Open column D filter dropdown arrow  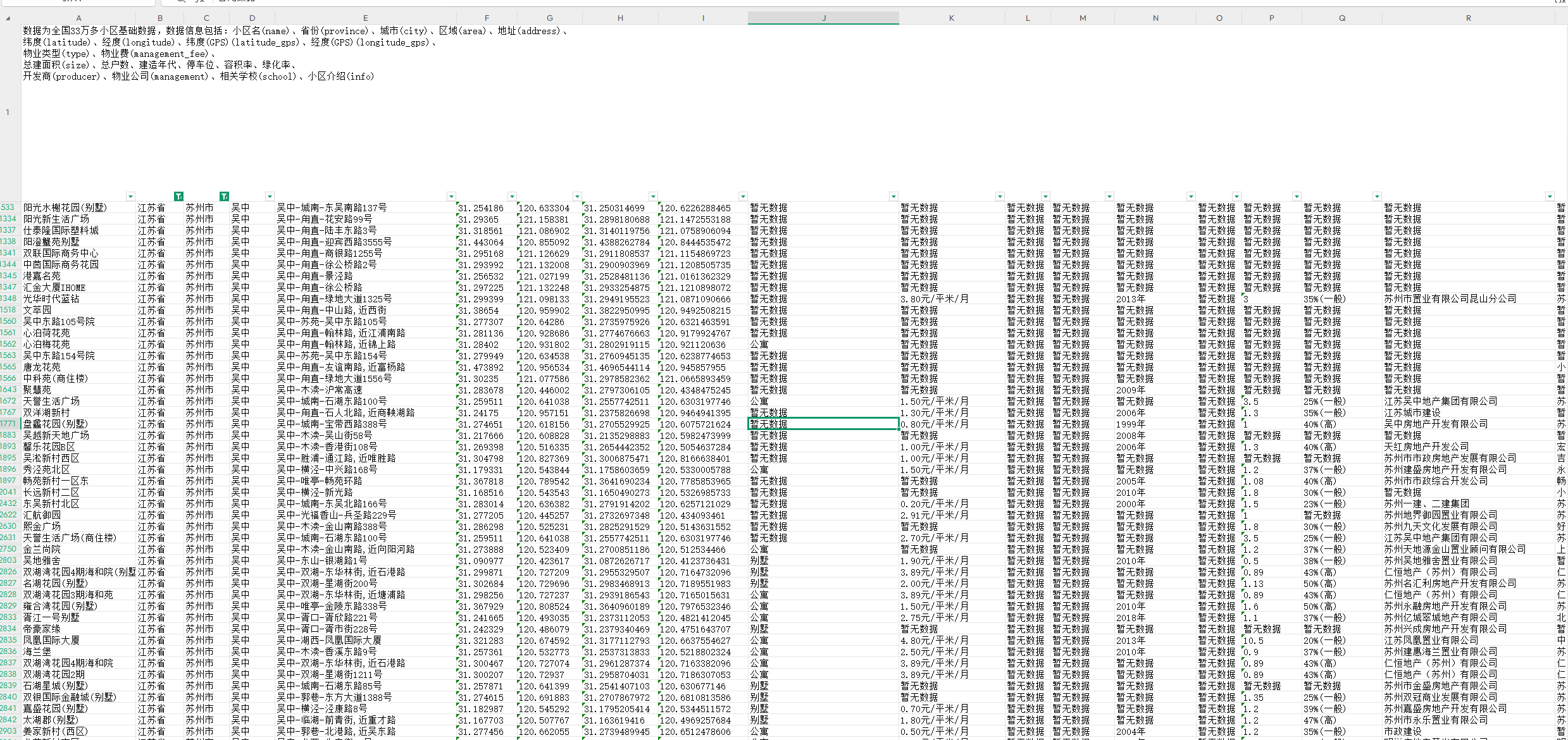click(270, 197)
